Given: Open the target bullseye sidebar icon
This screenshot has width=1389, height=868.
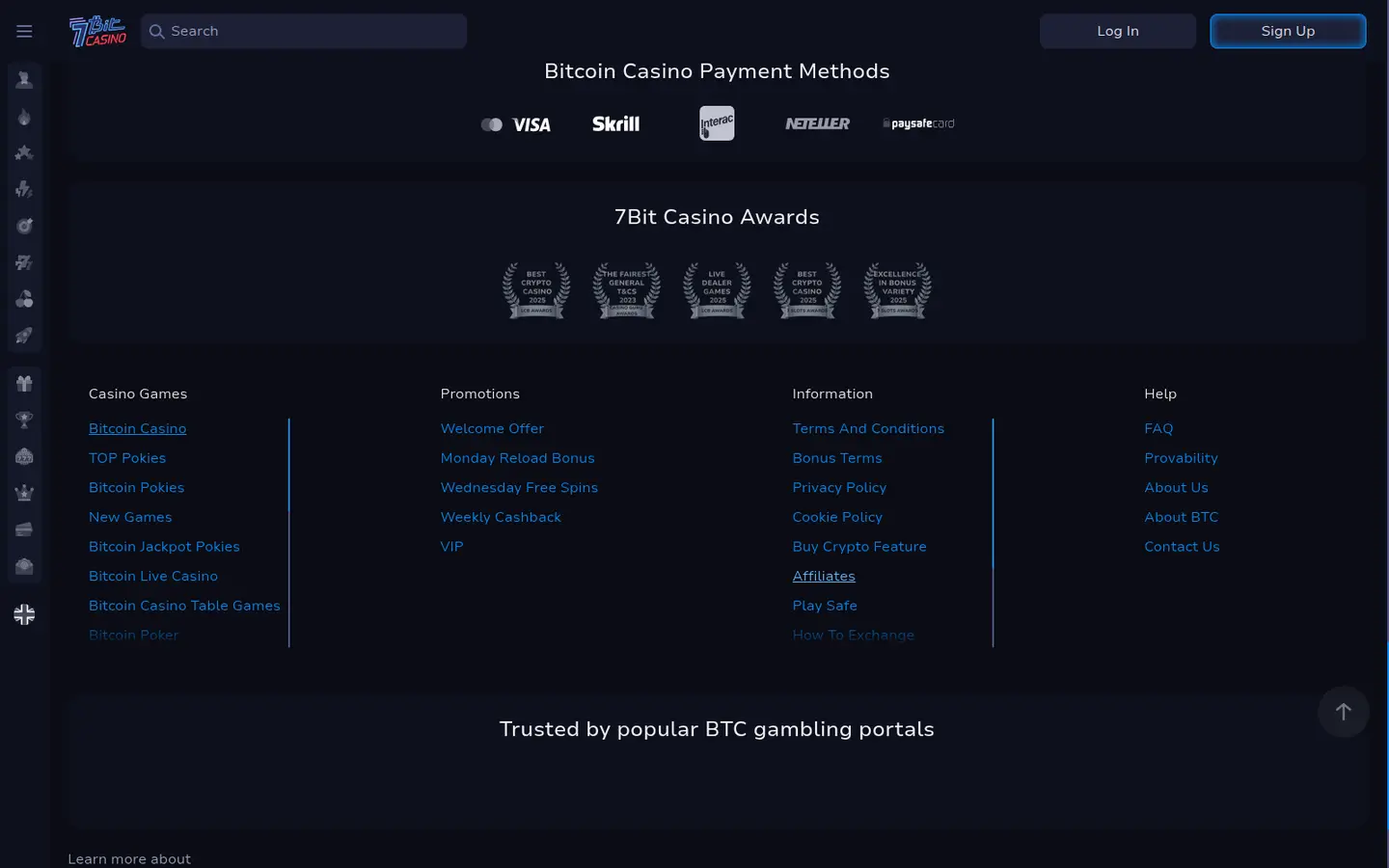Looking at the screenshot, I should 24,226.
